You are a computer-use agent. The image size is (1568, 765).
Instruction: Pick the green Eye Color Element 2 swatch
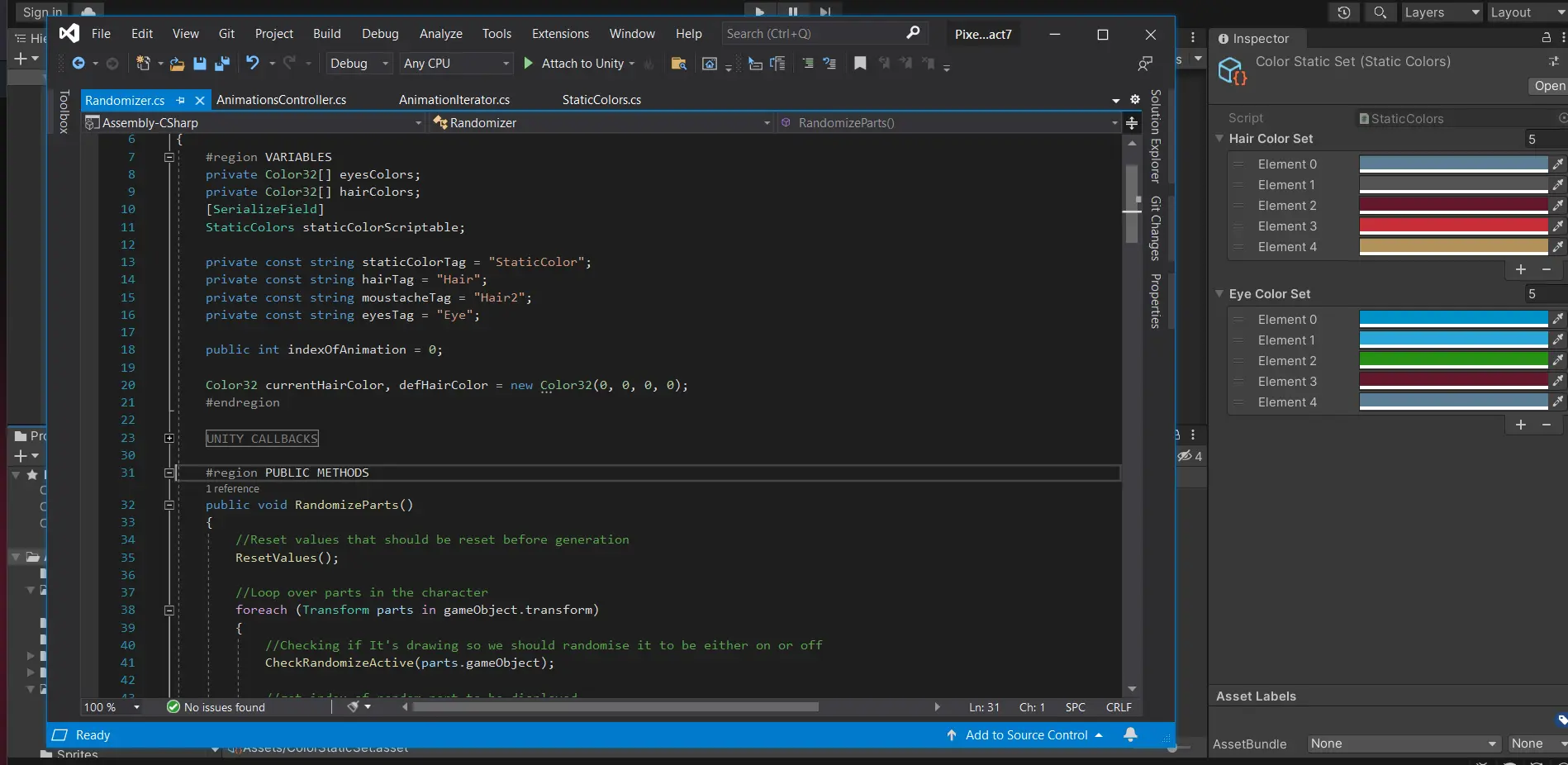pyautogui.click(x=1452, y=360)
